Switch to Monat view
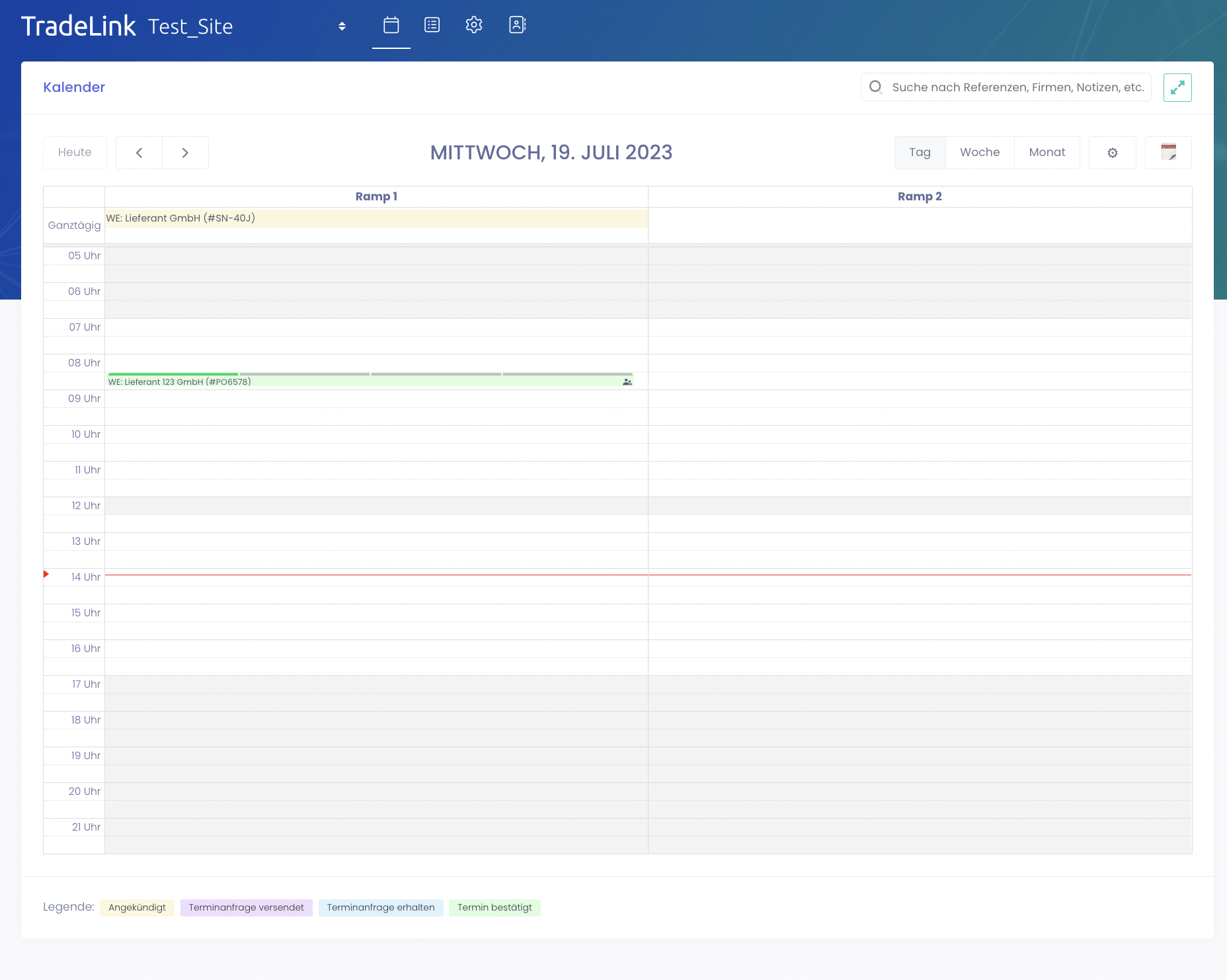This screenshot has height=980, width=1227. coord(1047,153)
